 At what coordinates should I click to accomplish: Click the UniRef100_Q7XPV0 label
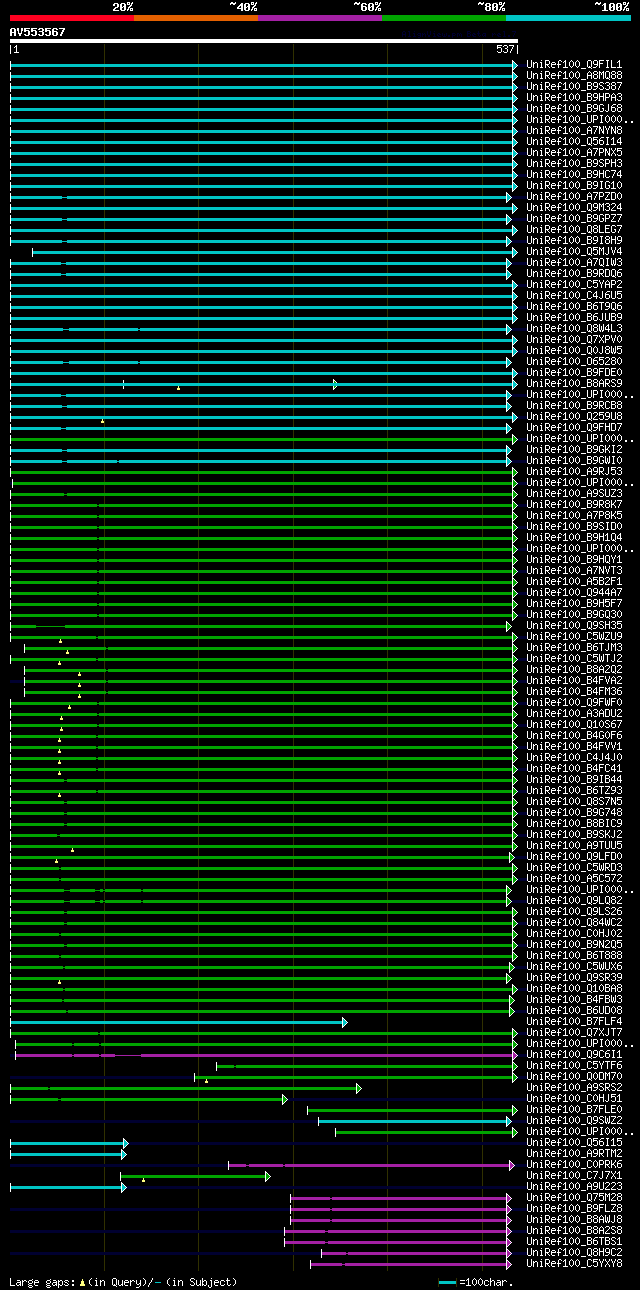pos(574,339)
